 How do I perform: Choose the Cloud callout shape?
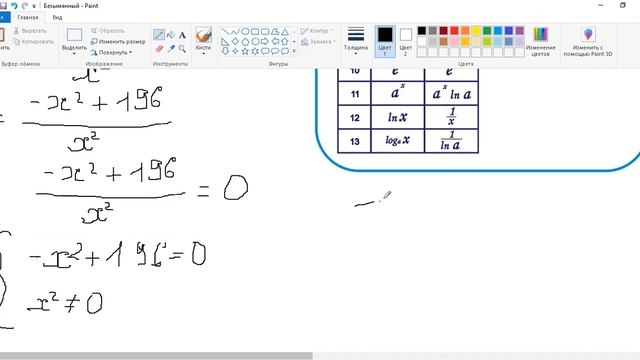285,51
